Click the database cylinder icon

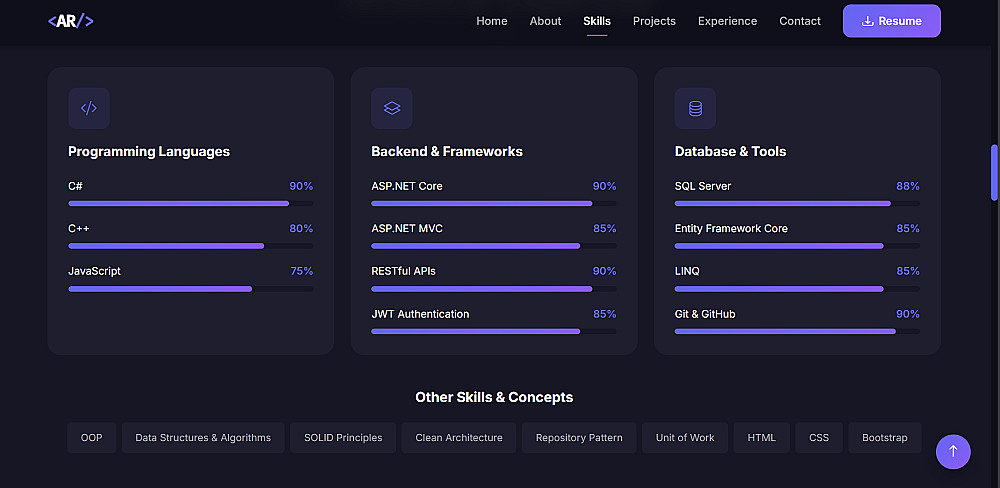(x=695, y=109)
